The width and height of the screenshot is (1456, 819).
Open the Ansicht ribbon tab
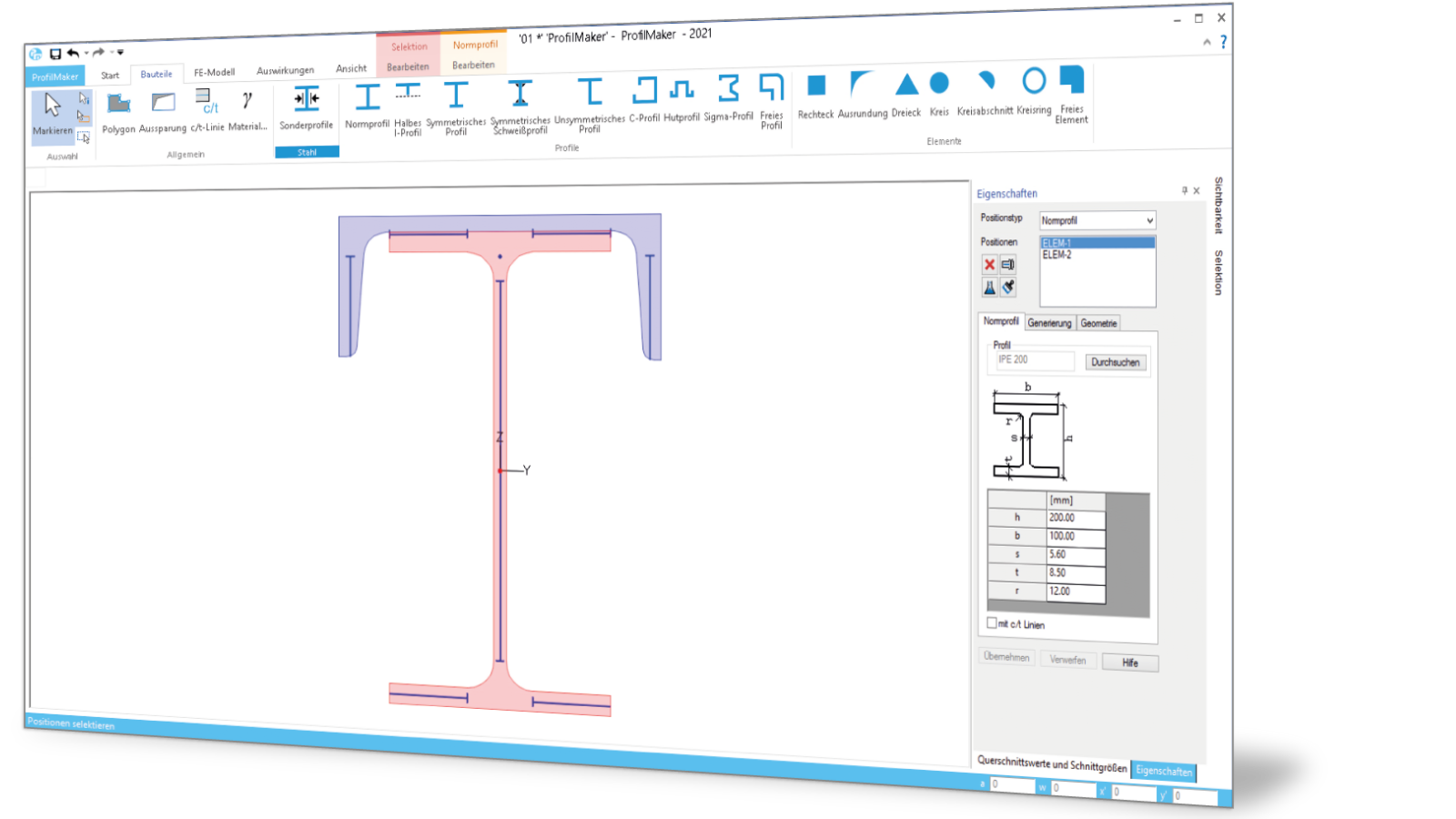coord(350,68)
